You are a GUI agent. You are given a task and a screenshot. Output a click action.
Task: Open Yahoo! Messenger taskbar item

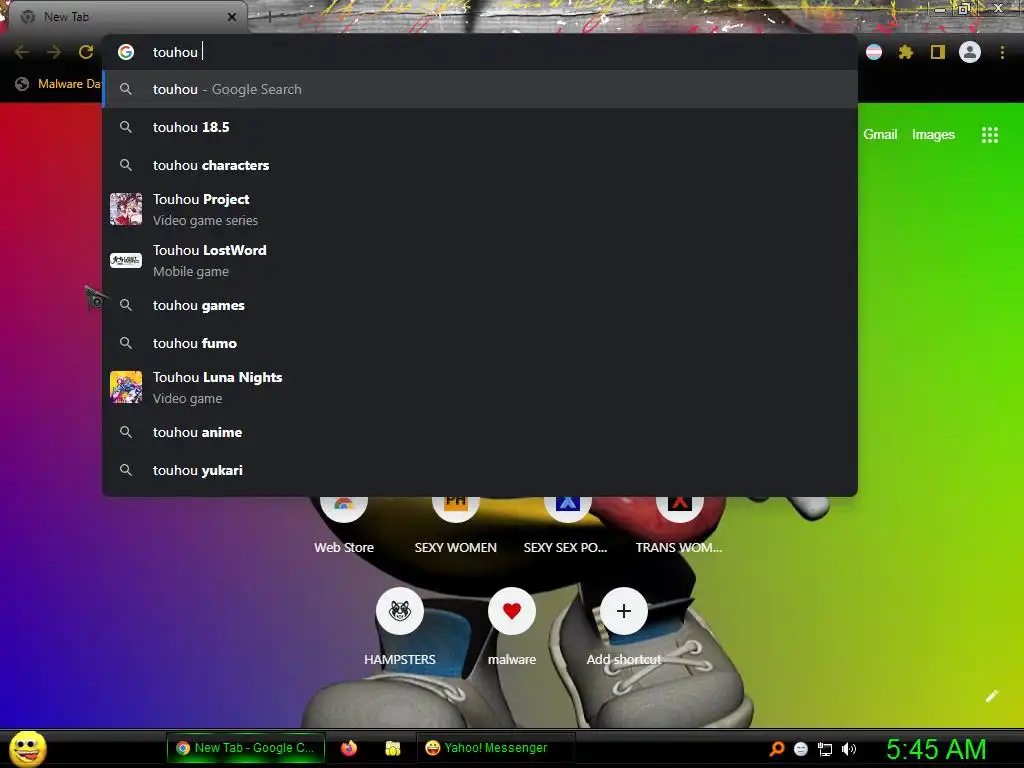point(495,748)
